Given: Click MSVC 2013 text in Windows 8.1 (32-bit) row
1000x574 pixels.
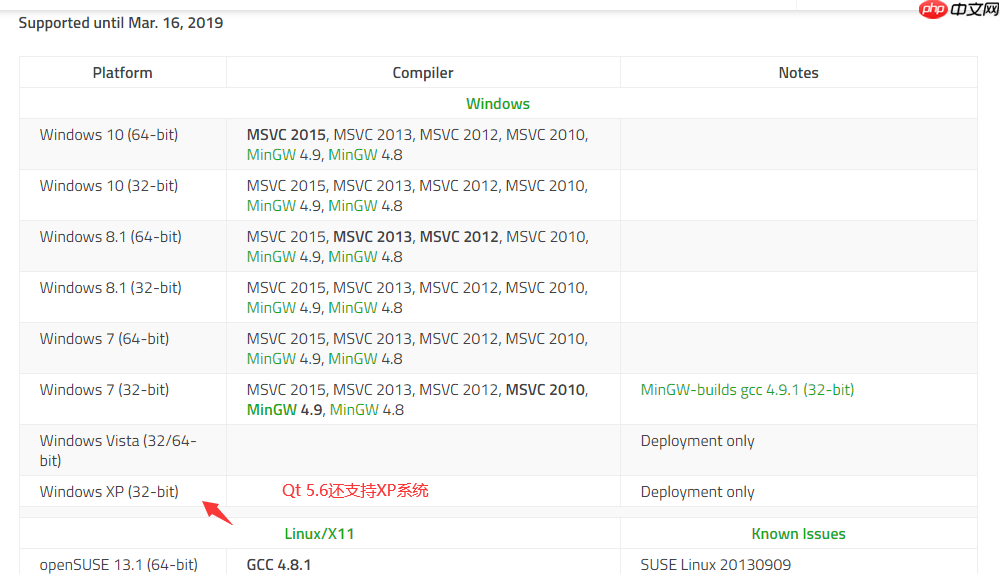Looking at the screenshot, I should click(x=372, y=288).
